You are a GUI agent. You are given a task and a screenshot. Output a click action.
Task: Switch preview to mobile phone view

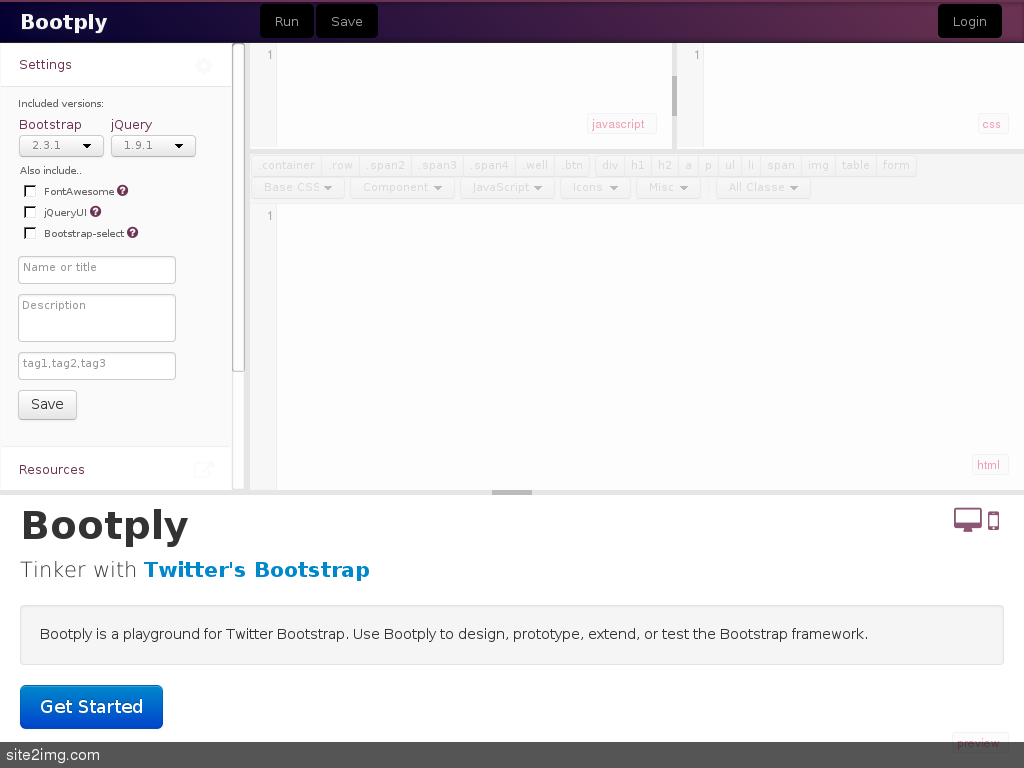click(993, 520)
